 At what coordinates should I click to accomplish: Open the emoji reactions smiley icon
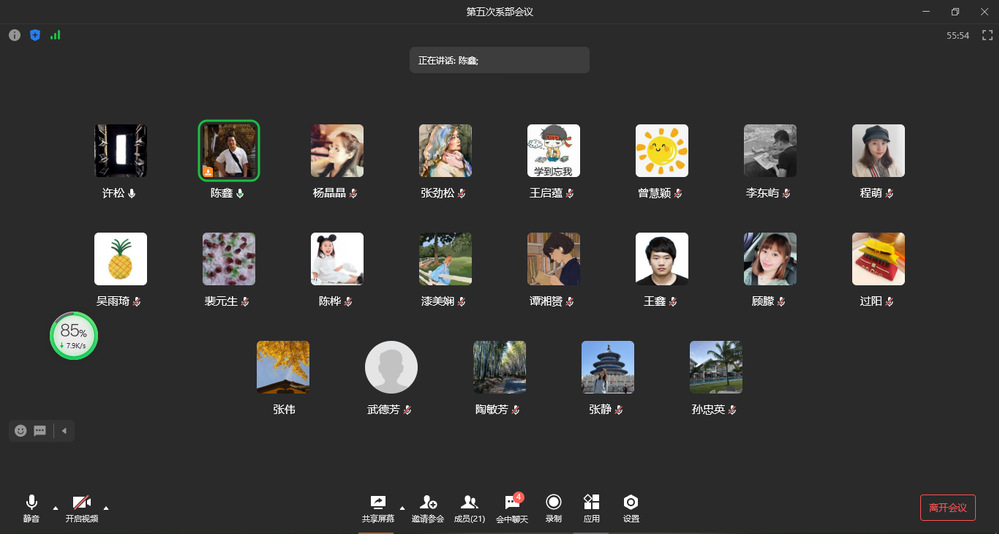click(20, 431)
